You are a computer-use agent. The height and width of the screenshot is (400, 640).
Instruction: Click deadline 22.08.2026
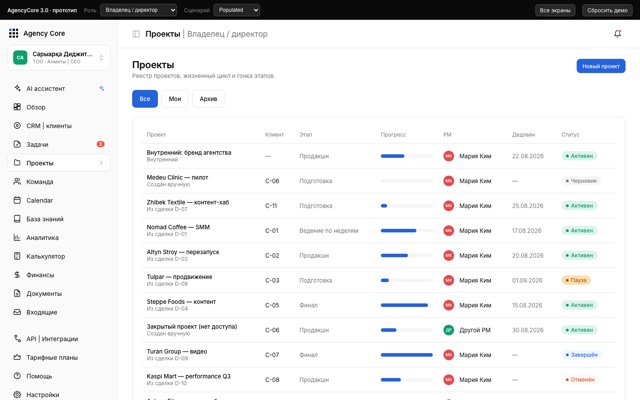[528, 156]
